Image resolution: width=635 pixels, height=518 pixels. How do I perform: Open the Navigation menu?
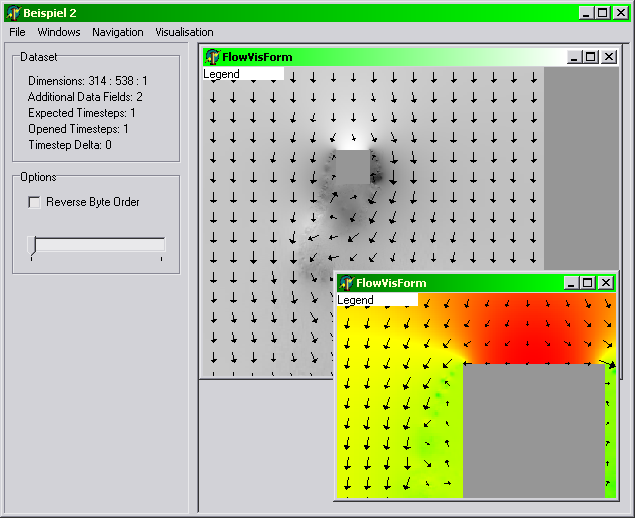tap(118, 32)
